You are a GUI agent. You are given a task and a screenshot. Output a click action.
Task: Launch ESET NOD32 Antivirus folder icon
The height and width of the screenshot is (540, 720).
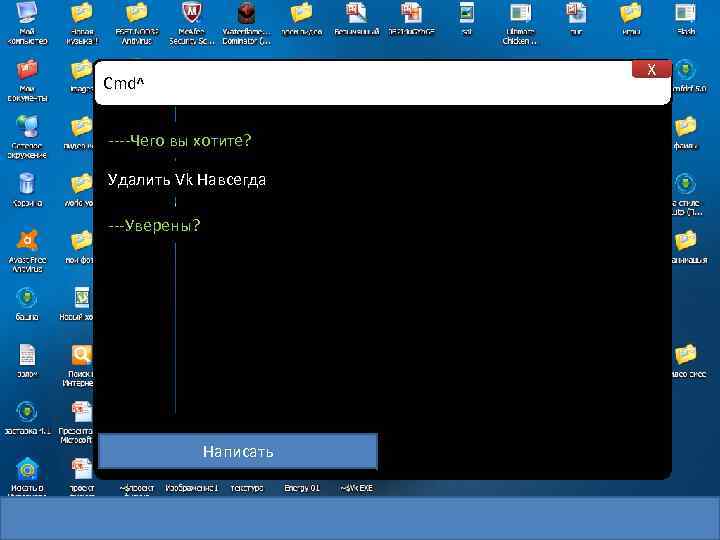coord(136,23)
